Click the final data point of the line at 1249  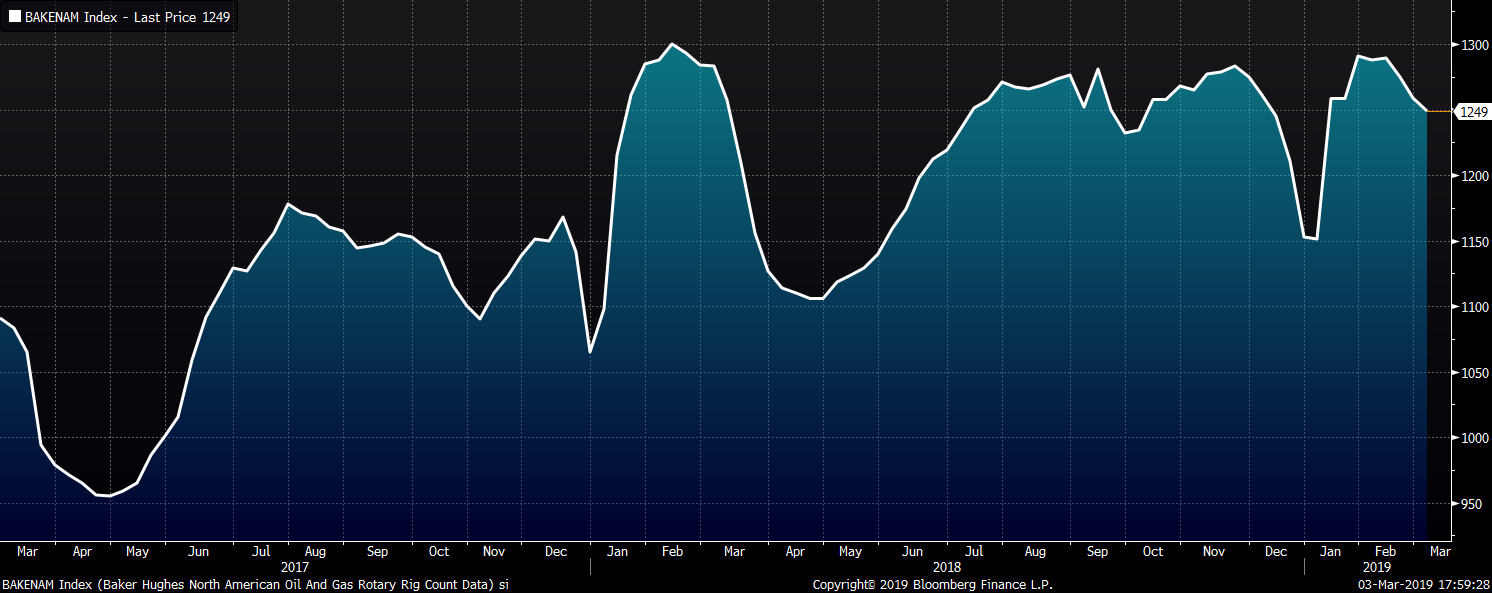tap(1426, 111)
